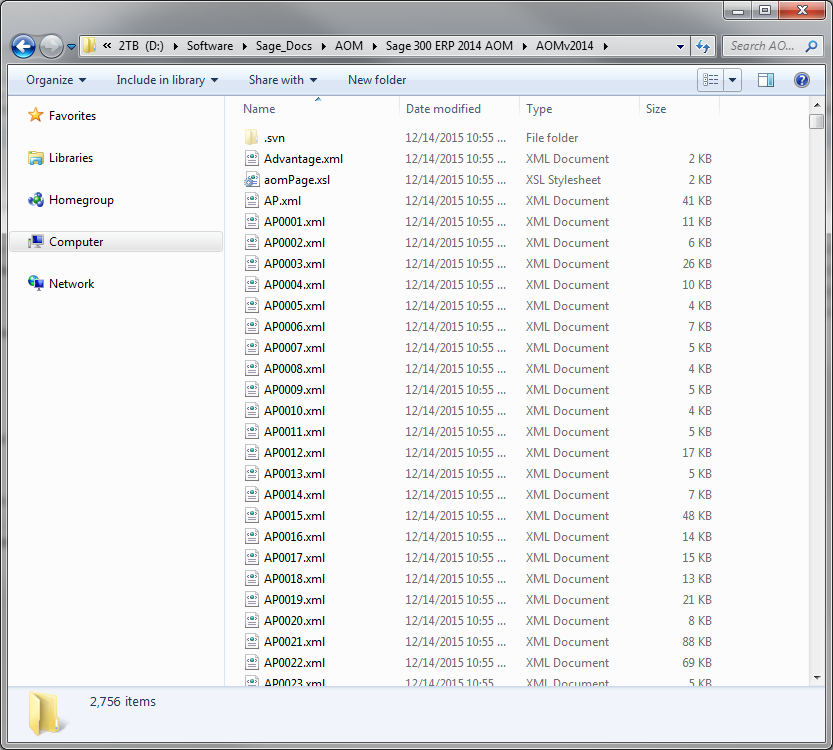Click the search magnifier icon
This screenshot has height=750, width=833.
(811, 46)
